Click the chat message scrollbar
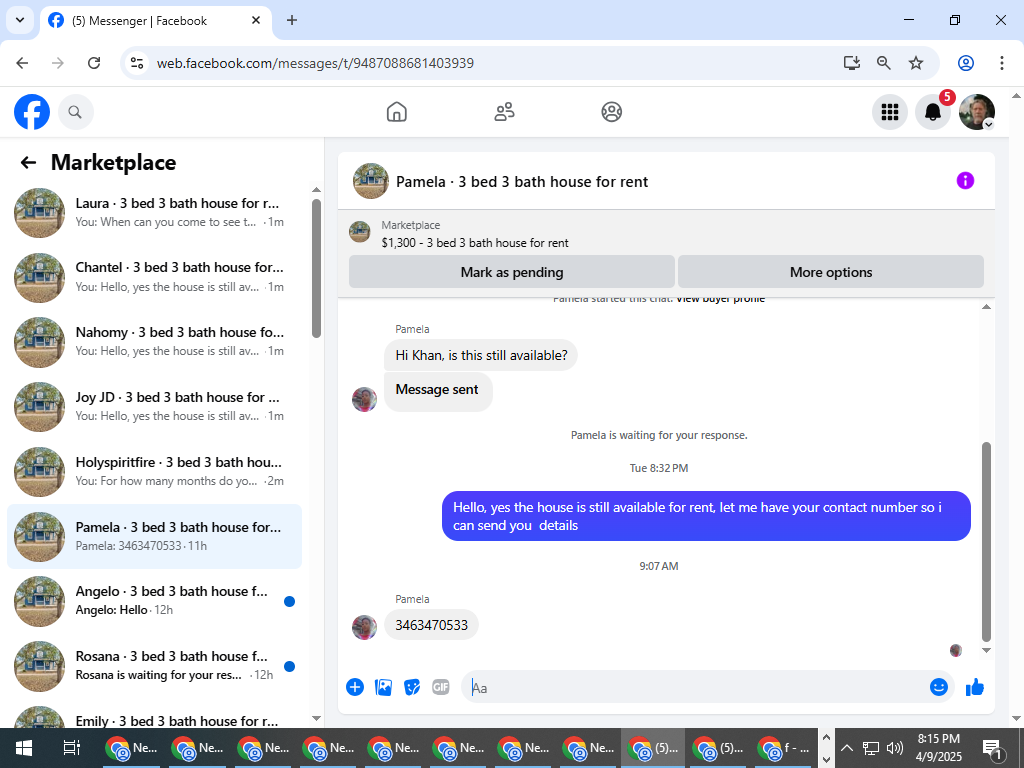Viewport: 1024px width, 768px height. pyautogui.click(x=986, y=542)
